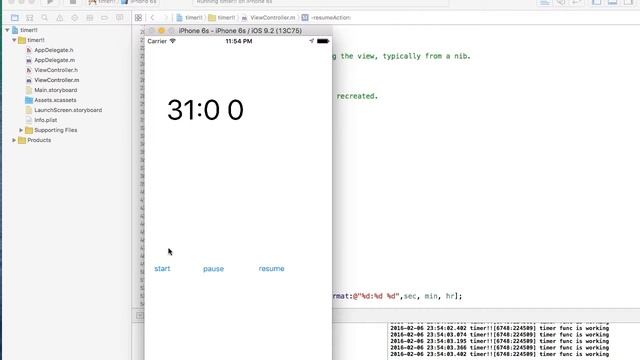This screenshot has height=360, width=640.
Task: Click the %d:%d %d format string line
Action: [397, 296]
